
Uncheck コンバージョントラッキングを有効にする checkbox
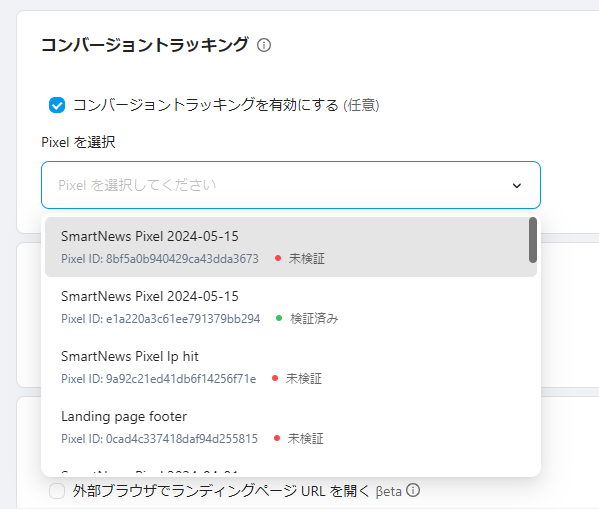[x=57, y=105]
